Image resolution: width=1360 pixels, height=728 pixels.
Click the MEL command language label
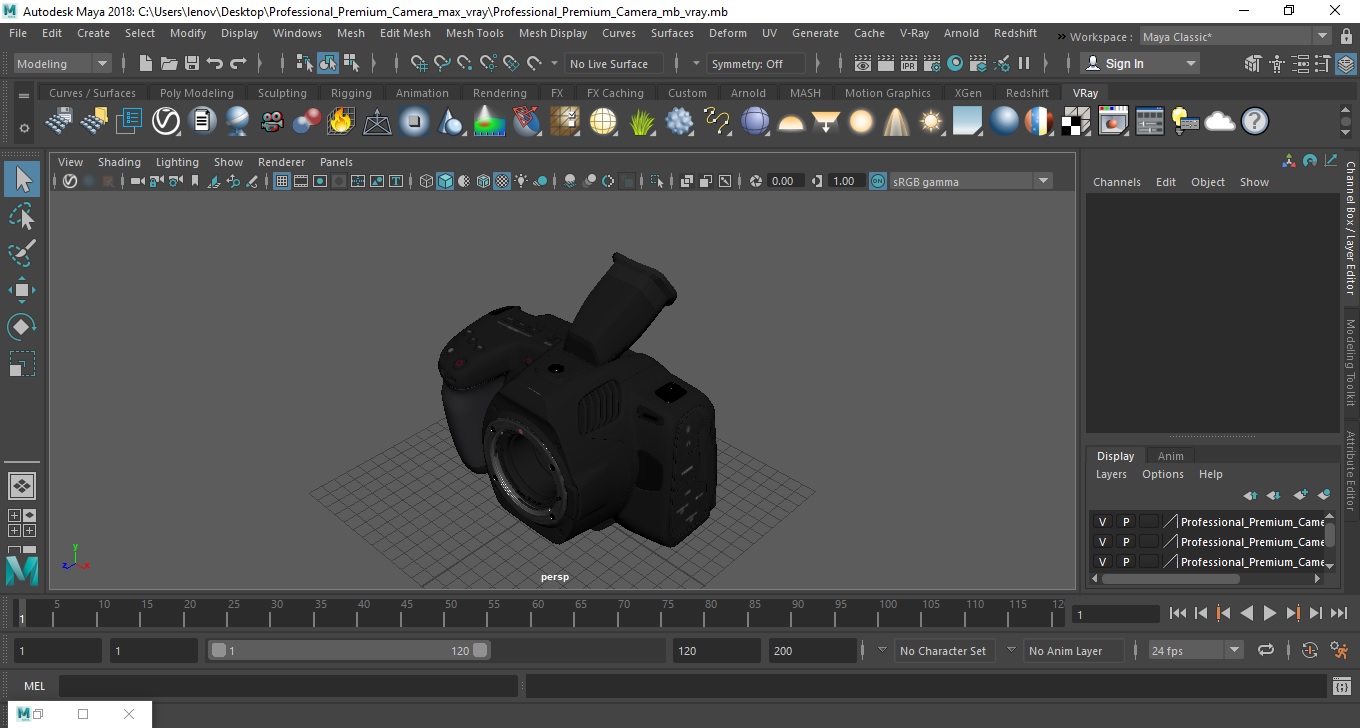(x=35, y=686)
